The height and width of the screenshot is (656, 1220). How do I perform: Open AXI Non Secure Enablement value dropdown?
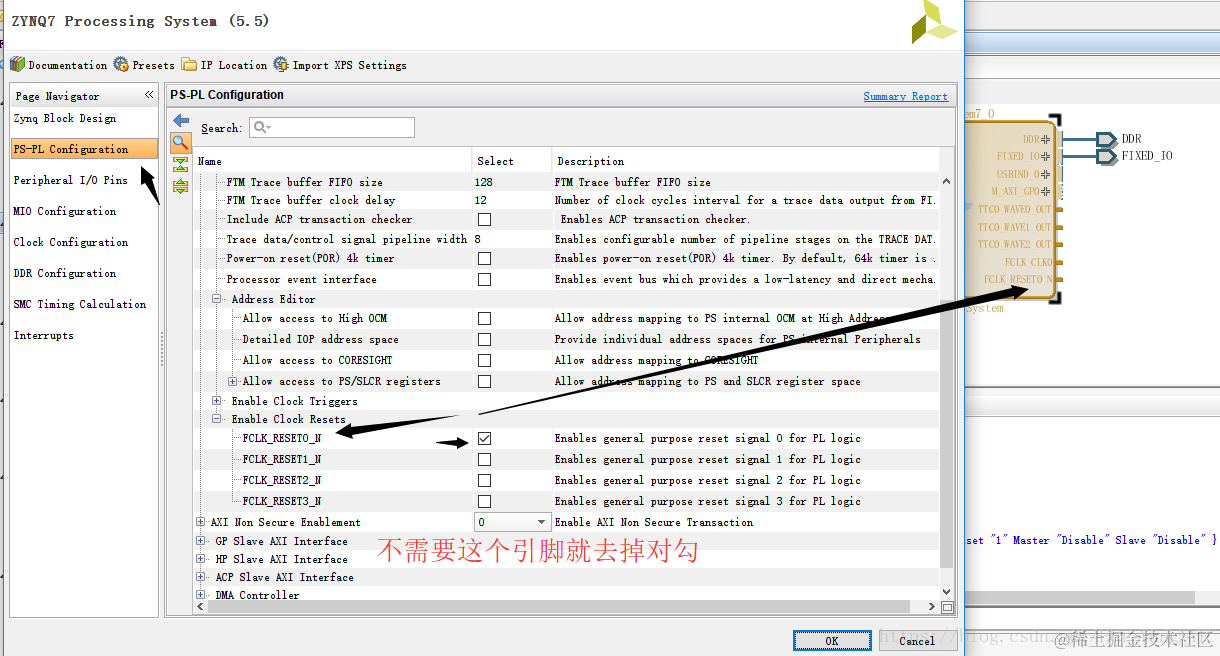pyautogui.click(x=542, y=522)
